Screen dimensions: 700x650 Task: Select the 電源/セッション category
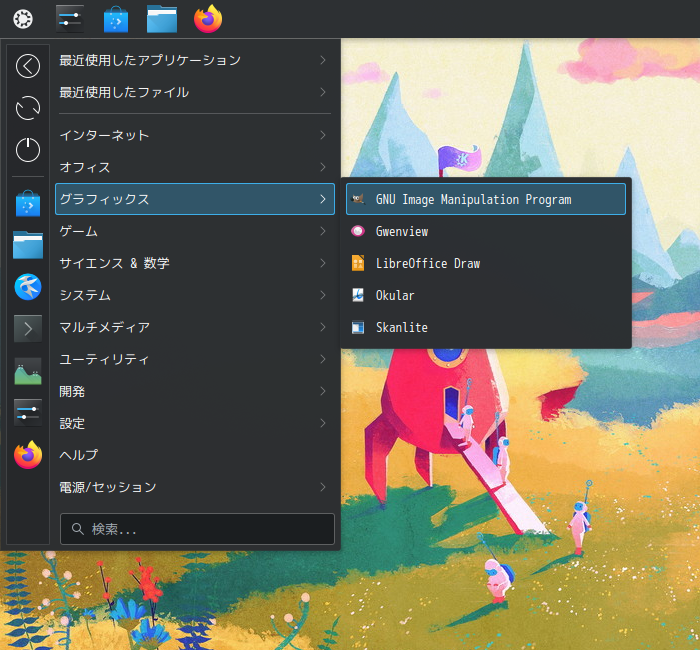195,487
